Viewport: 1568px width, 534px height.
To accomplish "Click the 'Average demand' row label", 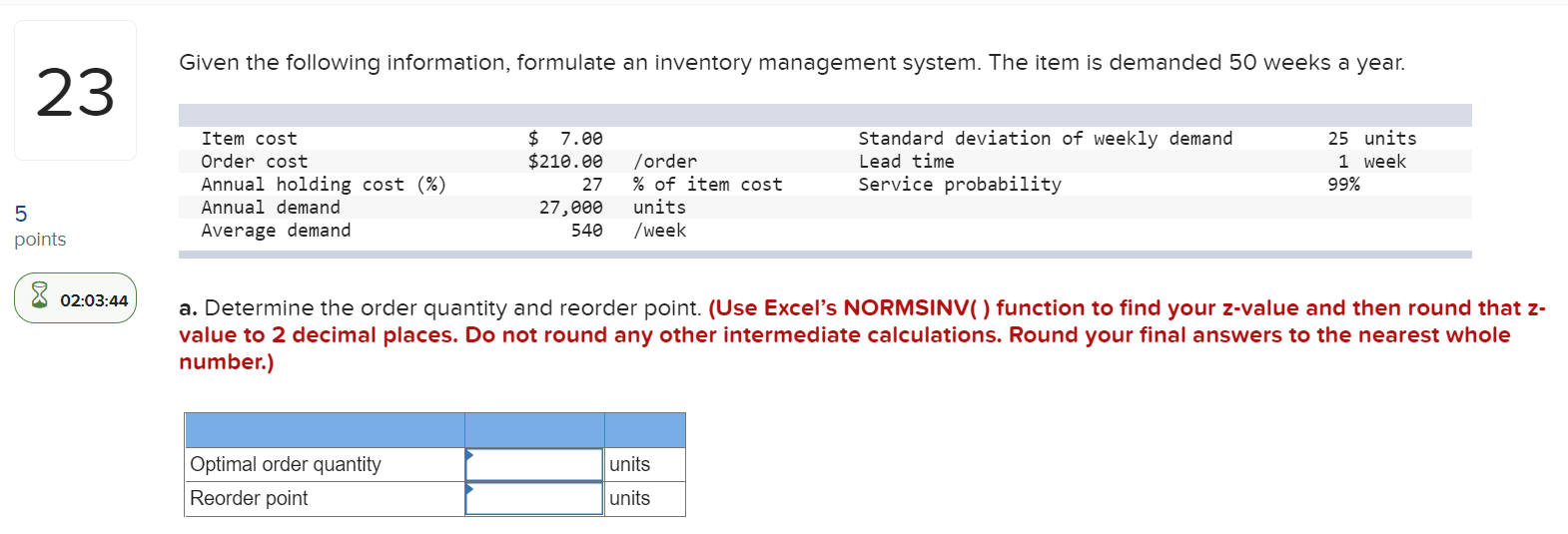I will [x=276, y=231].
